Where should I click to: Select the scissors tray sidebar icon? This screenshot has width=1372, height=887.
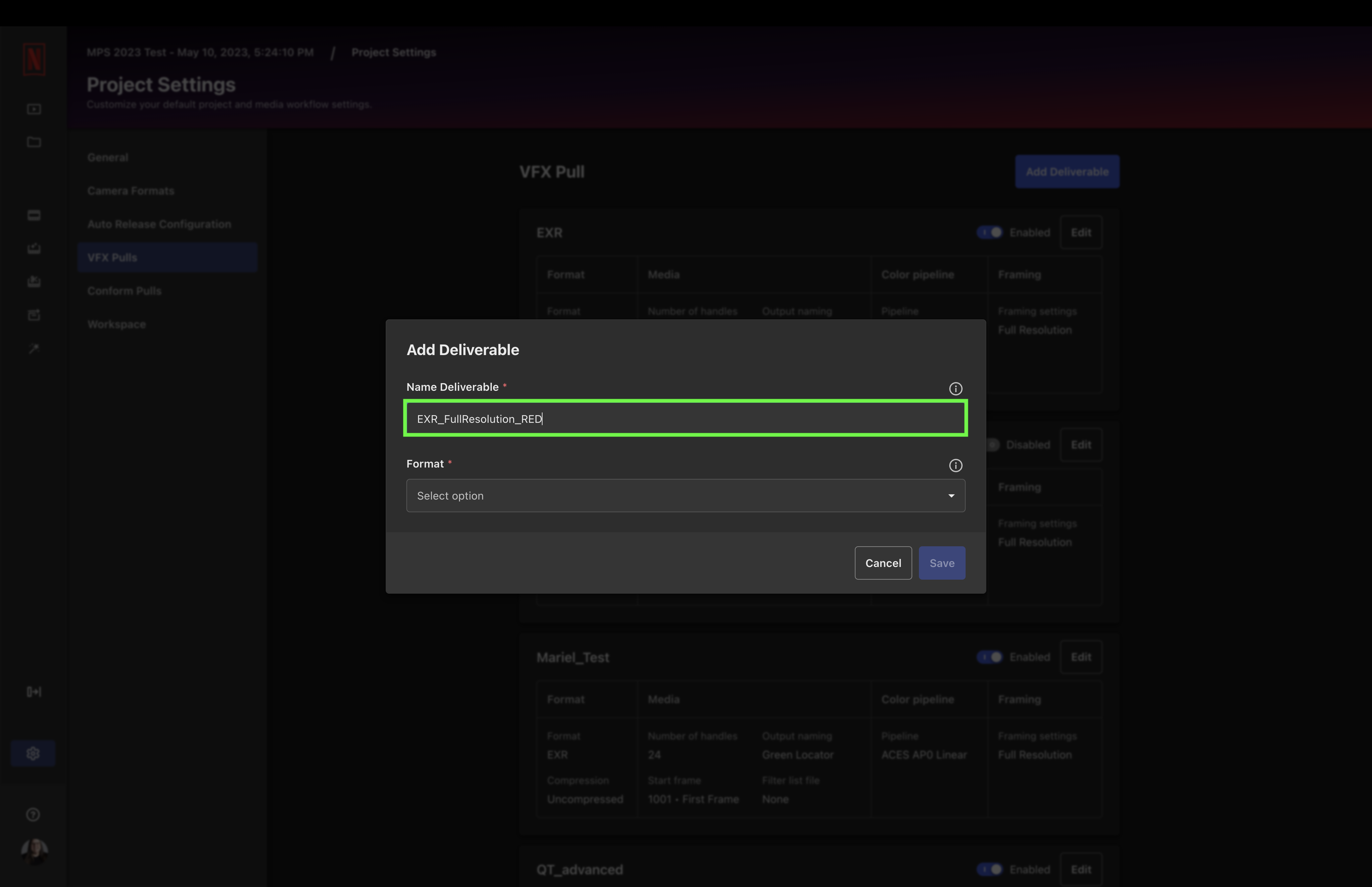pyautogui.click(x=34, y=282)
